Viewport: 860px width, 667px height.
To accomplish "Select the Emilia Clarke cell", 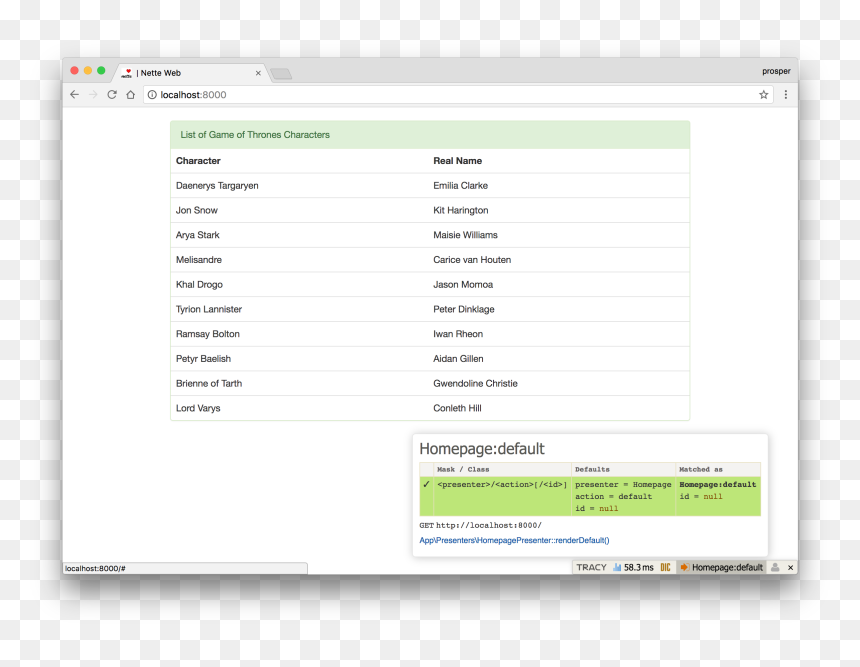I will (x=558, y=185).
